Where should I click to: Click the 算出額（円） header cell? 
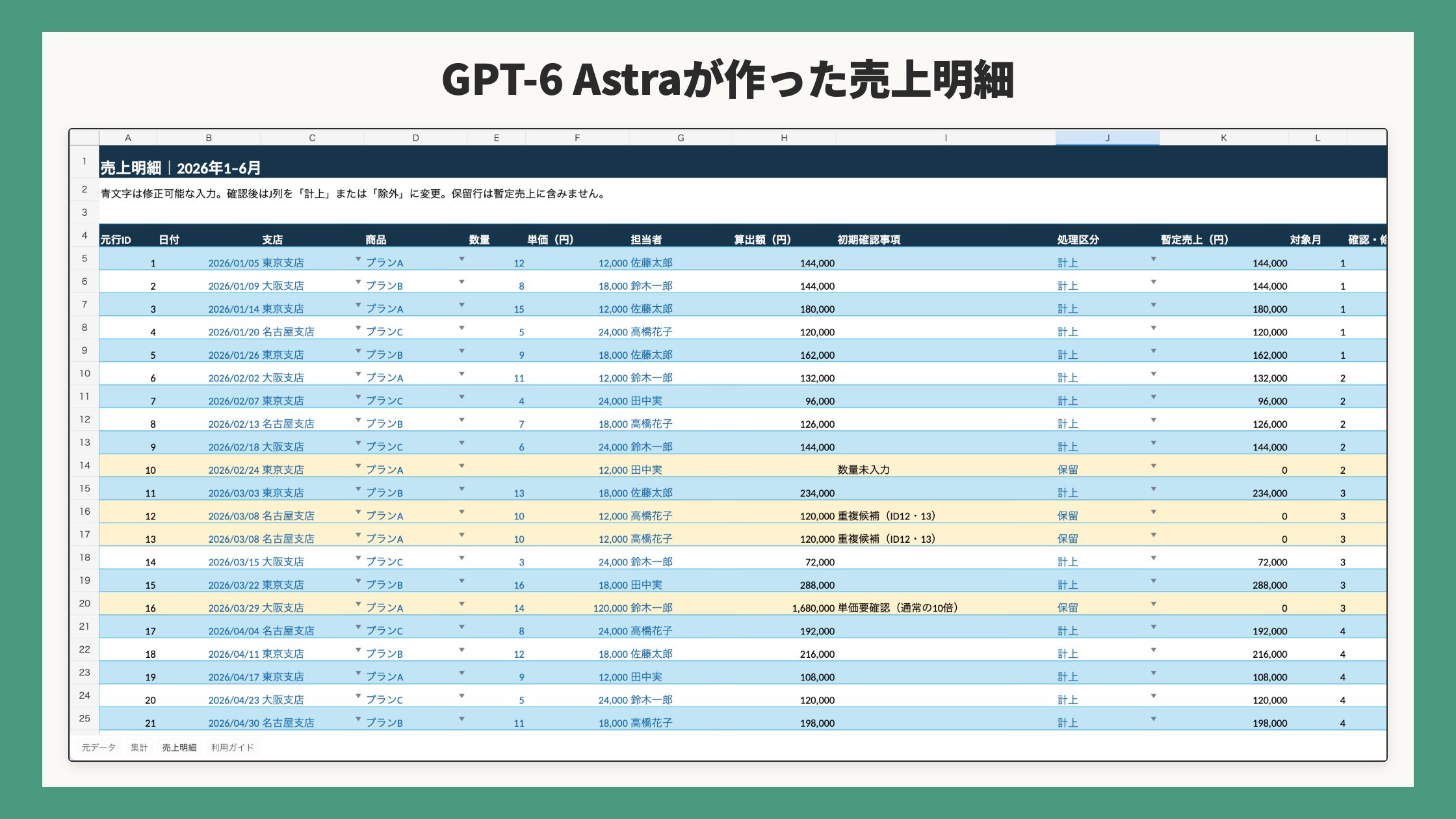(x=784, y=236)
